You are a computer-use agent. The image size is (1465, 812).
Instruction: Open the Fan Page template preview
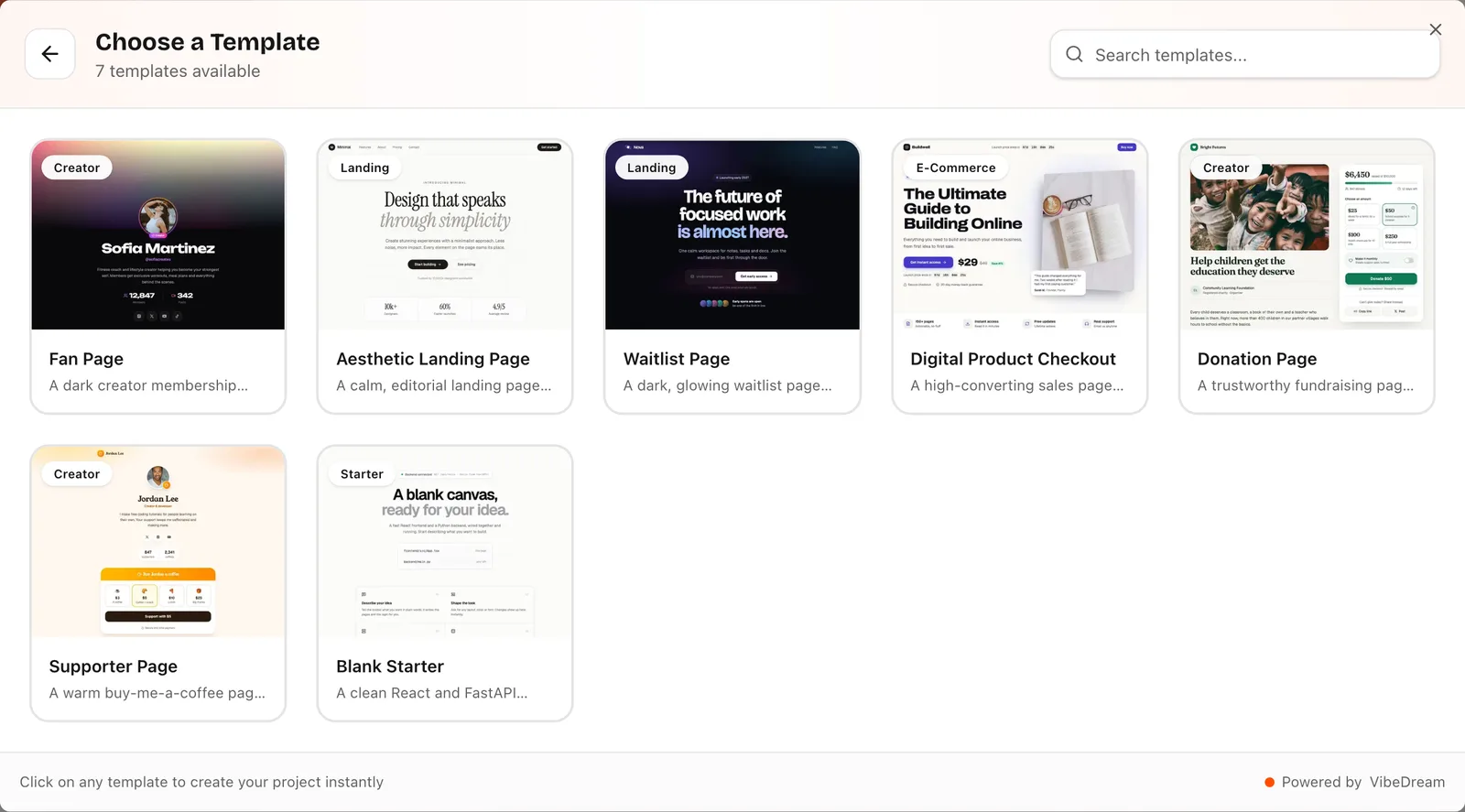coord(158,235)
